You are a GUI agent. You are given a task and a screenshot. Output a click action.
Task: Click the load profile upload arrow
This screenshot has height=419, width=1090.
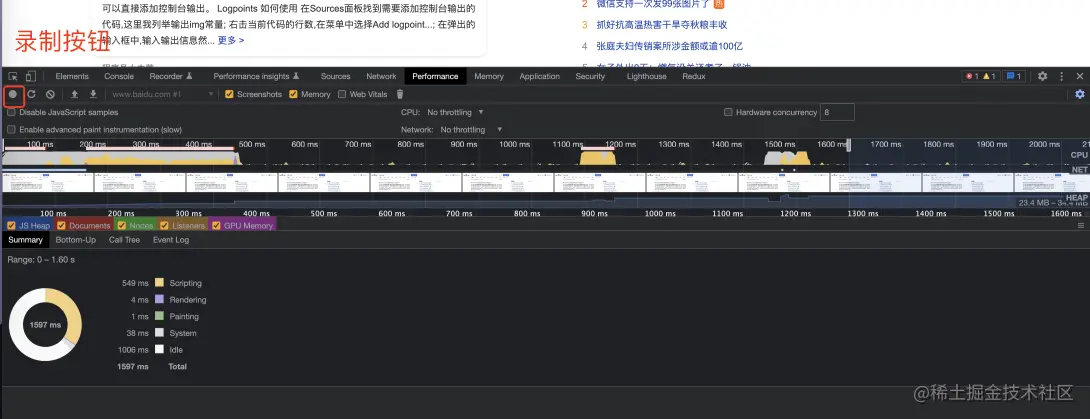pyautogui.click(x=74, y=94)
